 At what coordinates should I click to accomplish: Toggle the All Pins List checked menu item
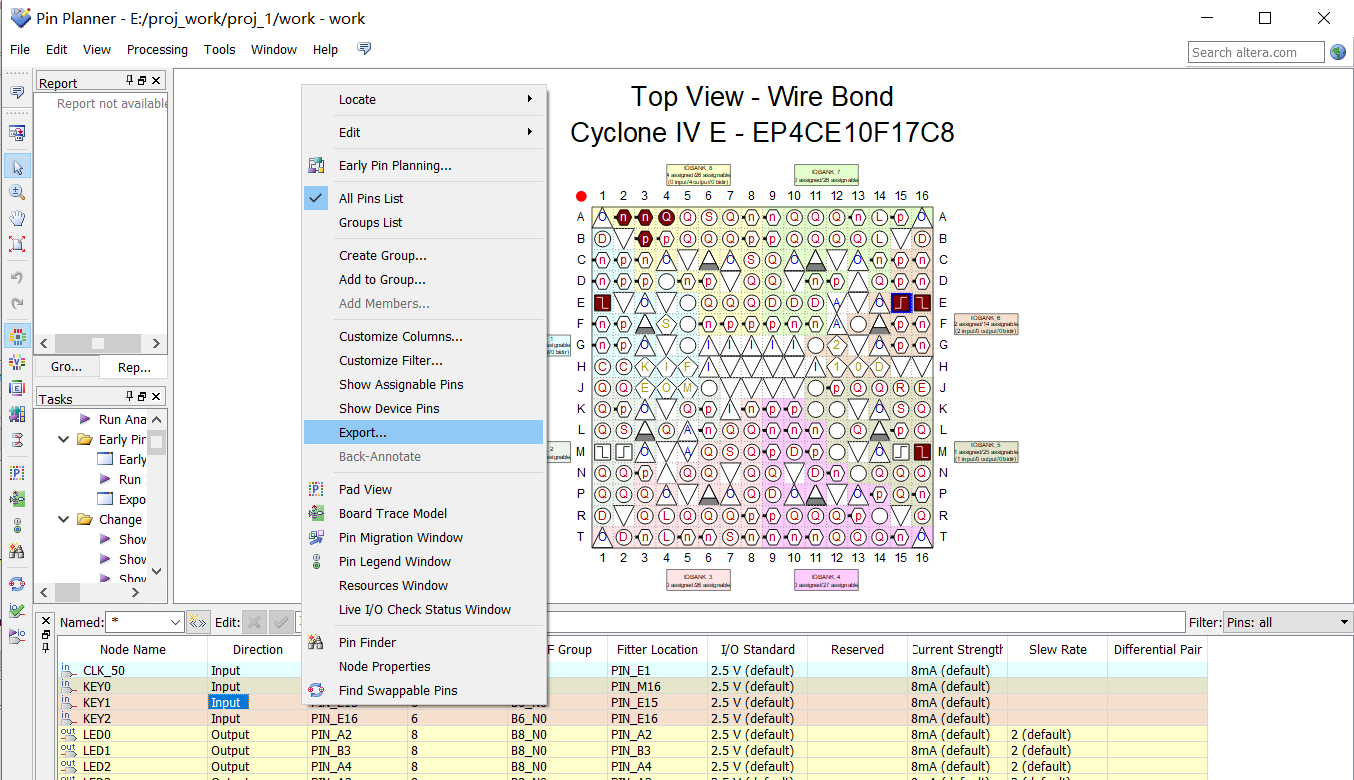425,198
